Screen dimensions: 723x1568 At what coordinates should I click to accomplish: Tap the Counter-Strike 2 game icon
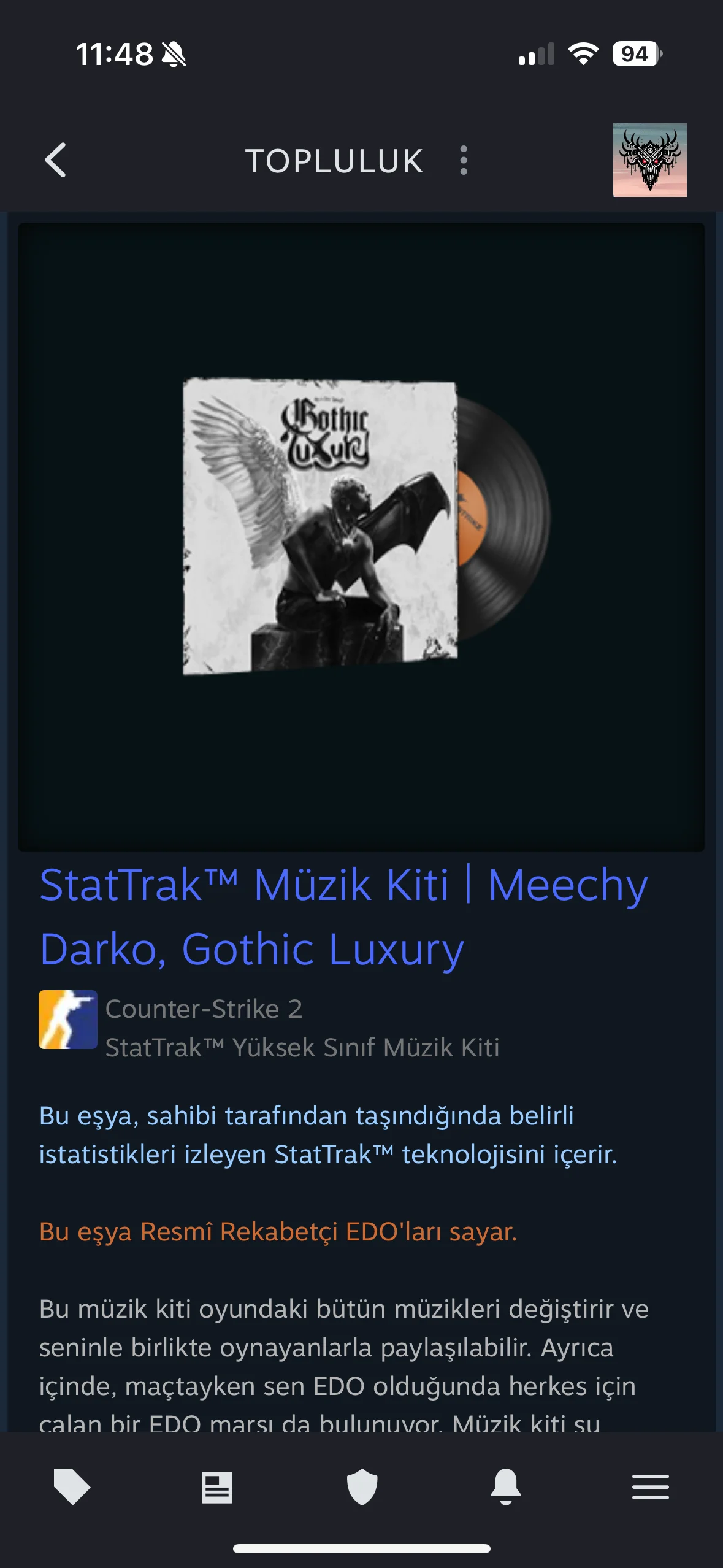pos(68,1019)
